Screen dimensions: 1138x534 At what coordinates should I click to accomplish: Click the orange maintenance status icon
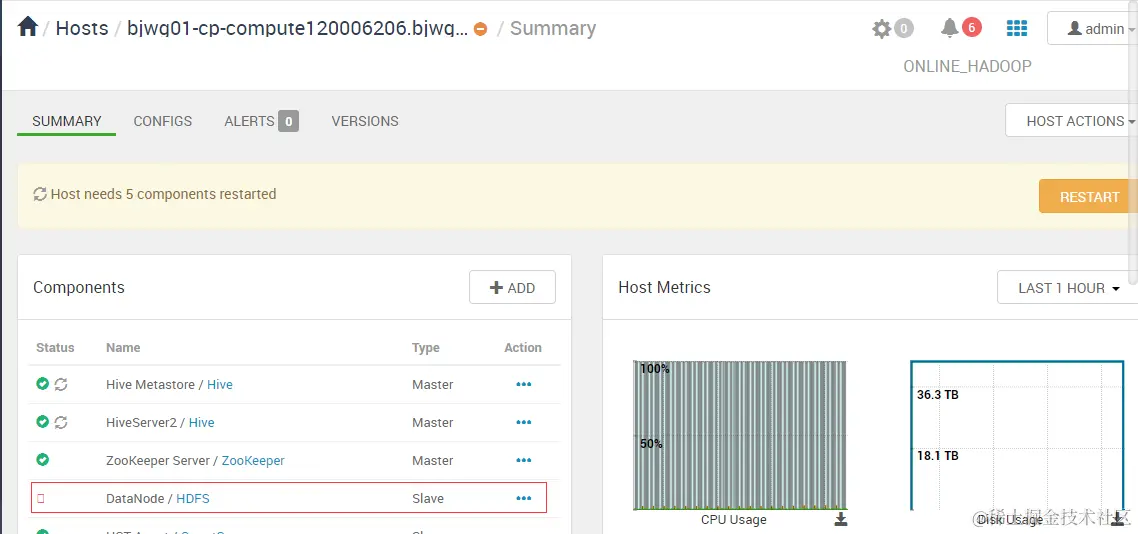[480, 29]
